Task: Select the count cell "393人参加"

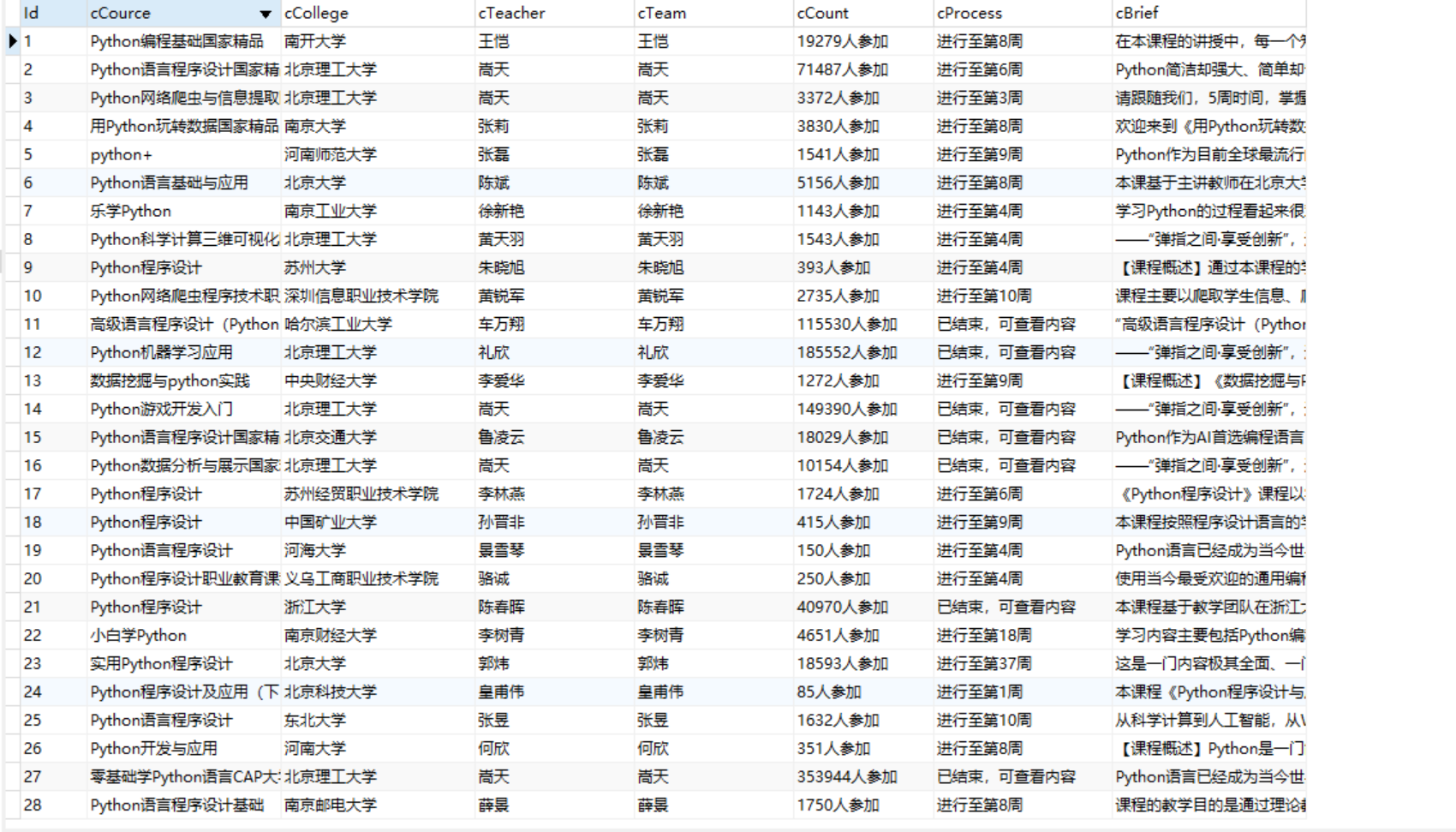Action: (863, 267)
